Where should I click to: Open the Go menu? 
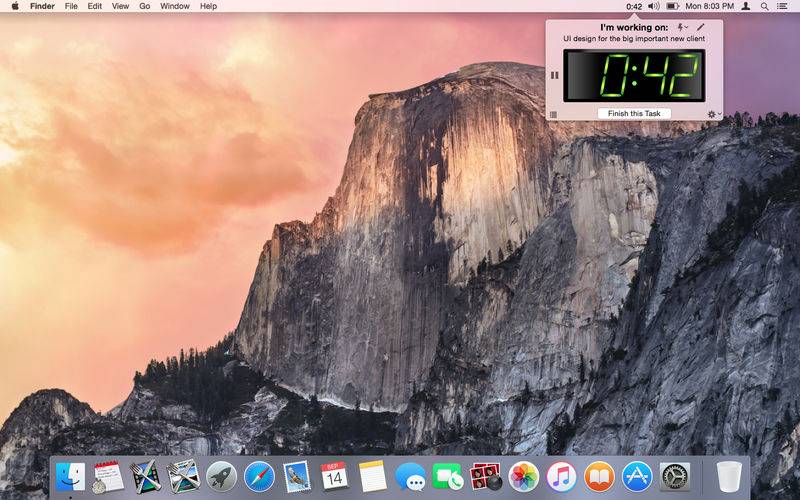[145, 6]
